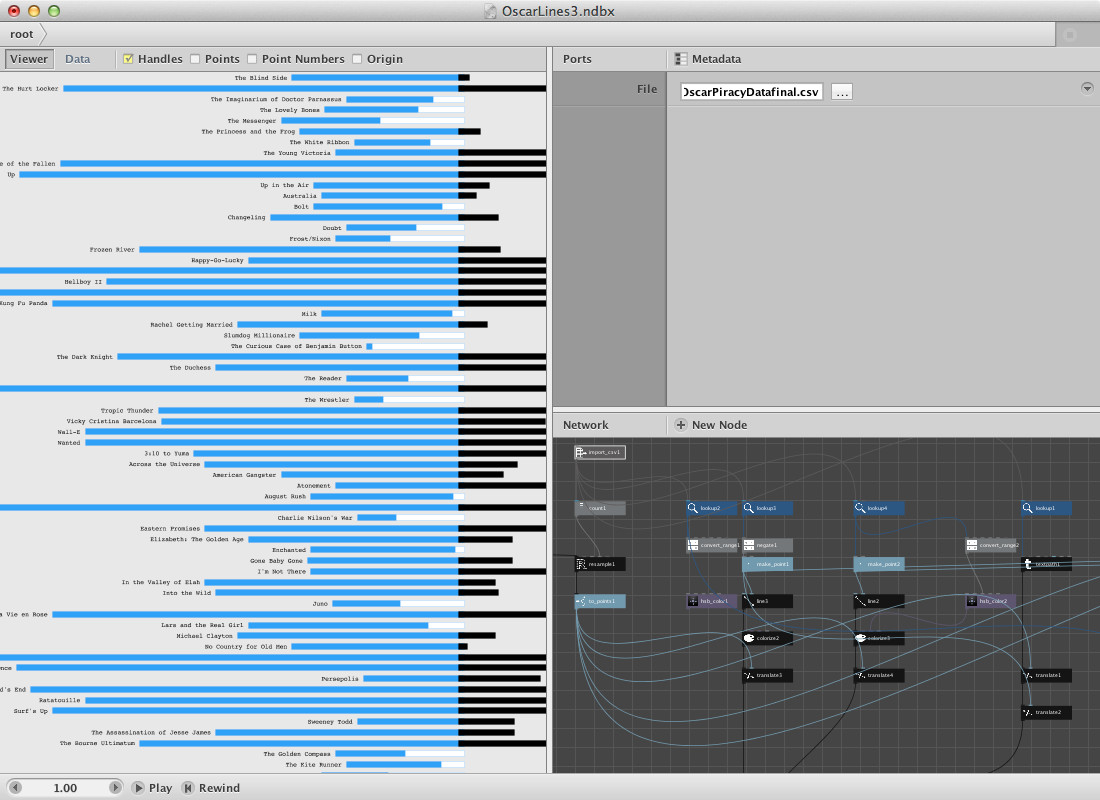Click the Metadata table icon
The width and height of the screenshot is (1100, 800).
(680, 59)
